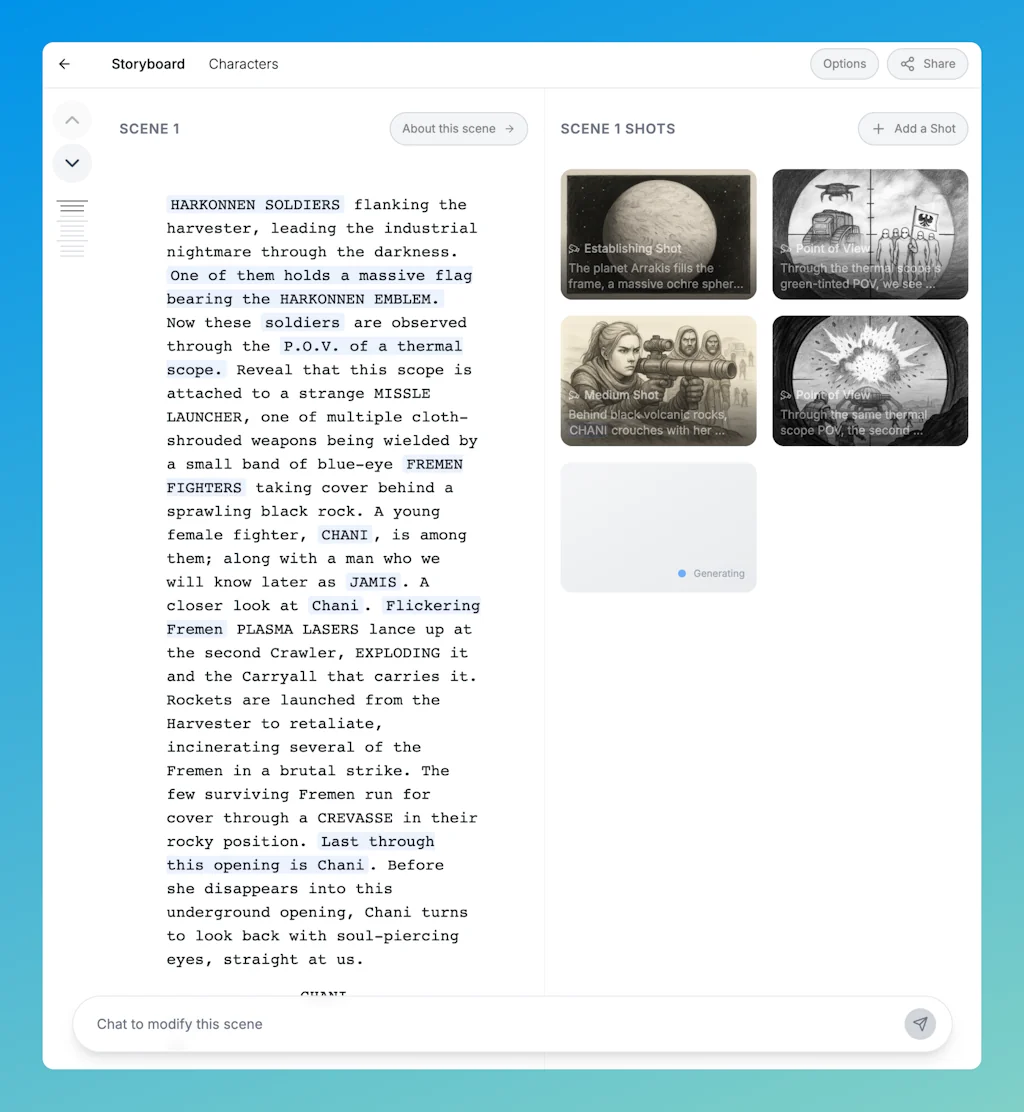Screen dimensions: 1024x1112
Task: Click the SCENE 1 SHOTS heading
Action: coord(618,129)
